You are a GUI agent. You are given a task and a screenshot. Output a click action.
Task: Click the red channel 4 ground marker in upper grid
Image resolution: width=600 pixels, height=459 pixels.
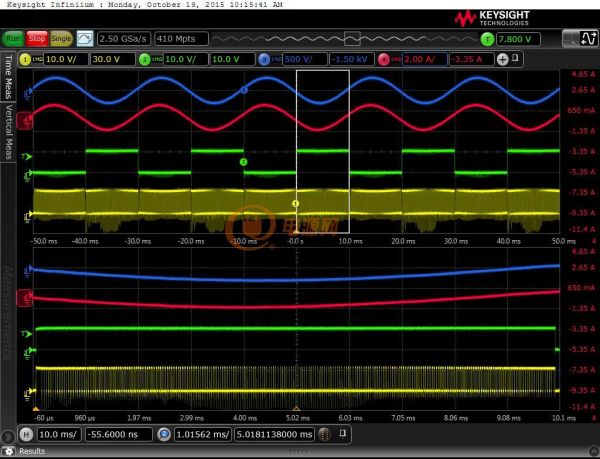click(x=24, y=120)
